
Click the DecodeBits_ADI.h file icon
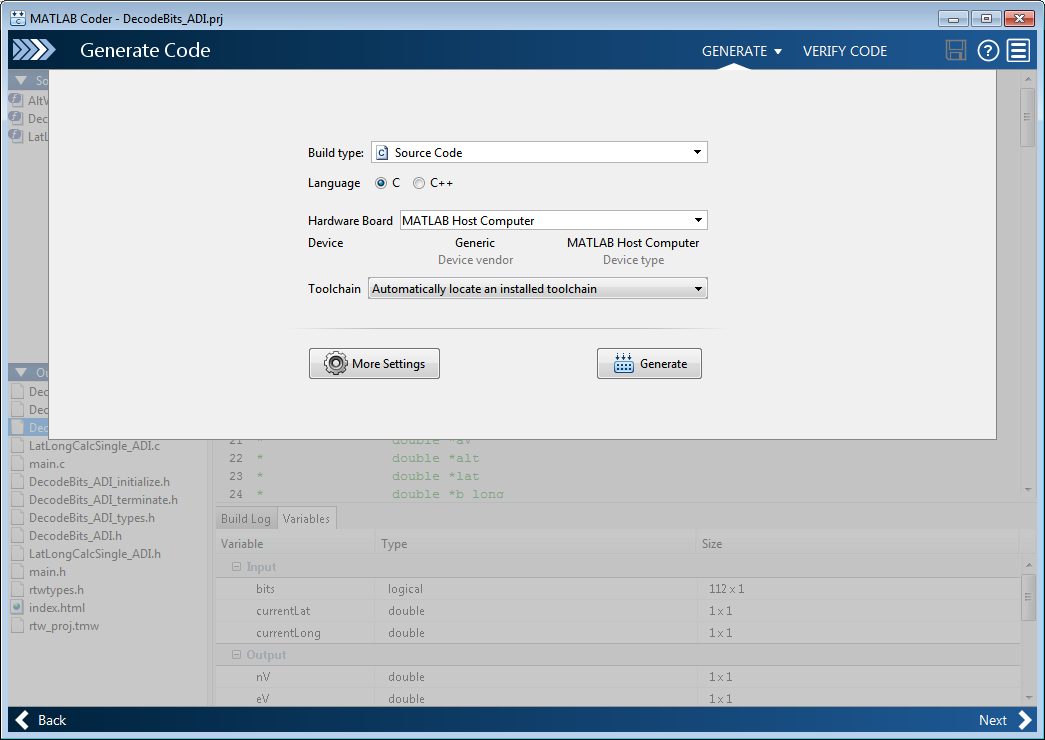17,535
